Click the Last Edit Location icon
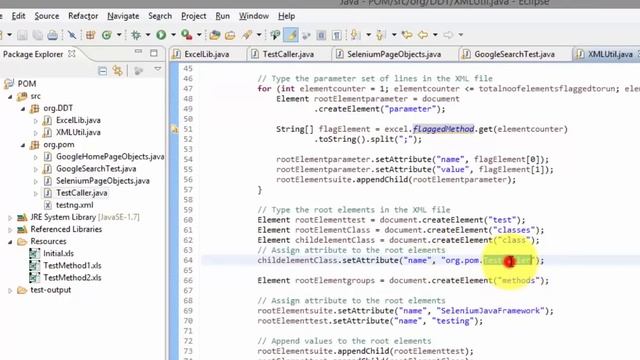This screenshot has height=360, width=640. coord(407,35)
